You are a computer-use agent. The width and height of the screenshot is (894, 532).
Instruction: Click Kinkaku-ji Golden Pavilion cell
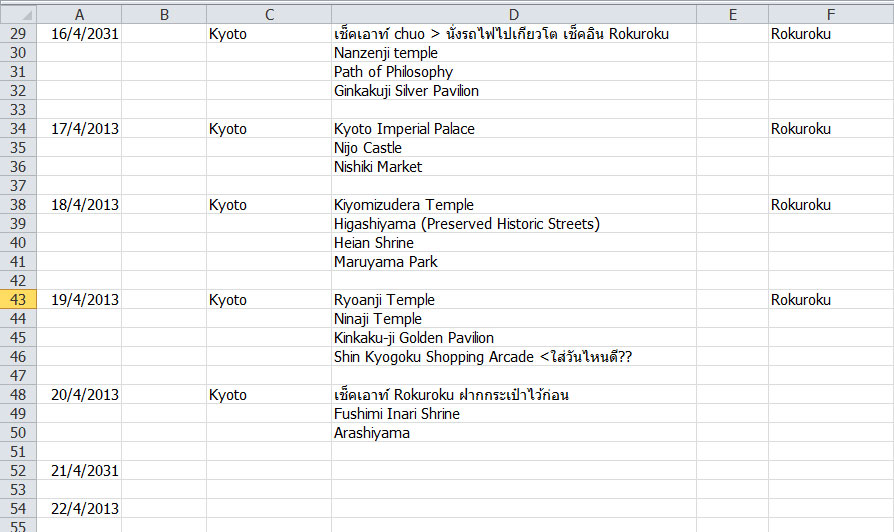pyautogui.click(x=514, y=338)
